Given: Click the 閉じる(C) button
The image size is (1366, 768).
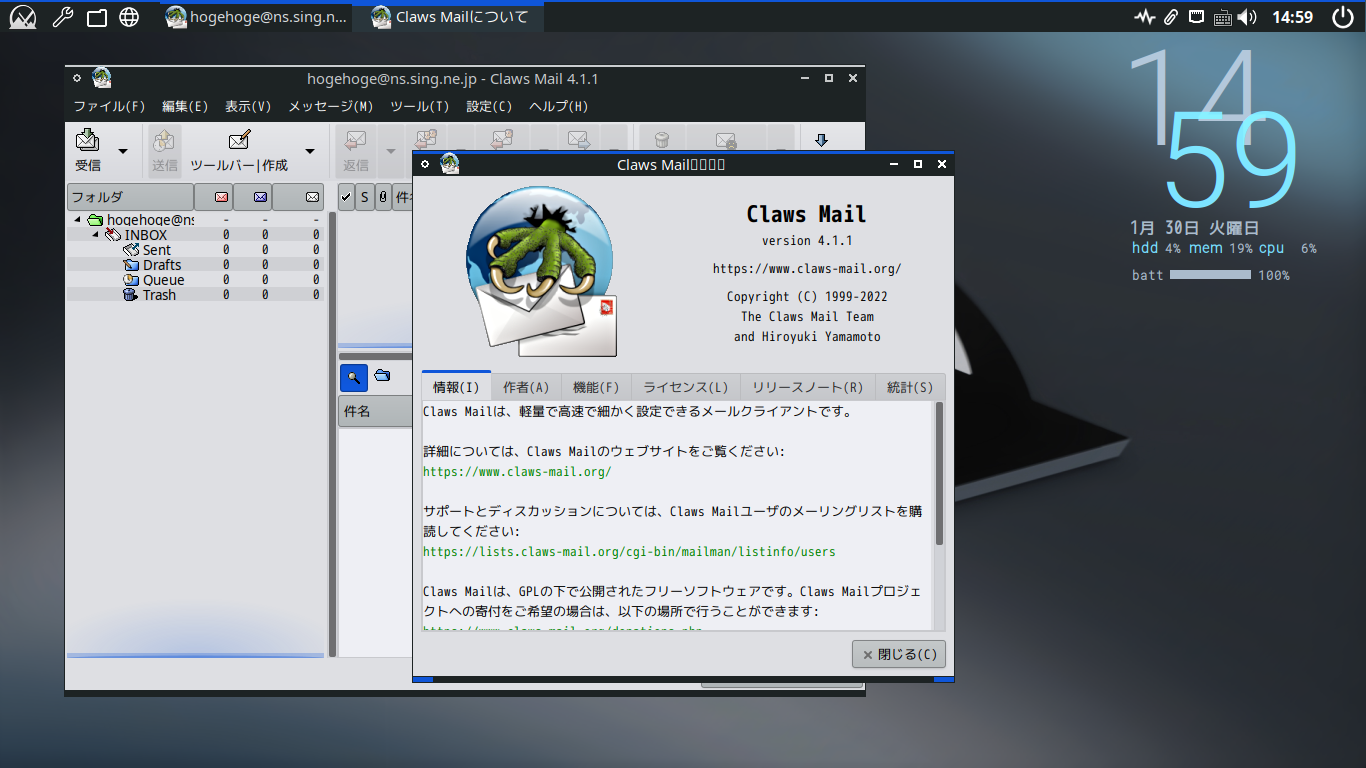Looking at the screenshot, I should pos(899,655).
